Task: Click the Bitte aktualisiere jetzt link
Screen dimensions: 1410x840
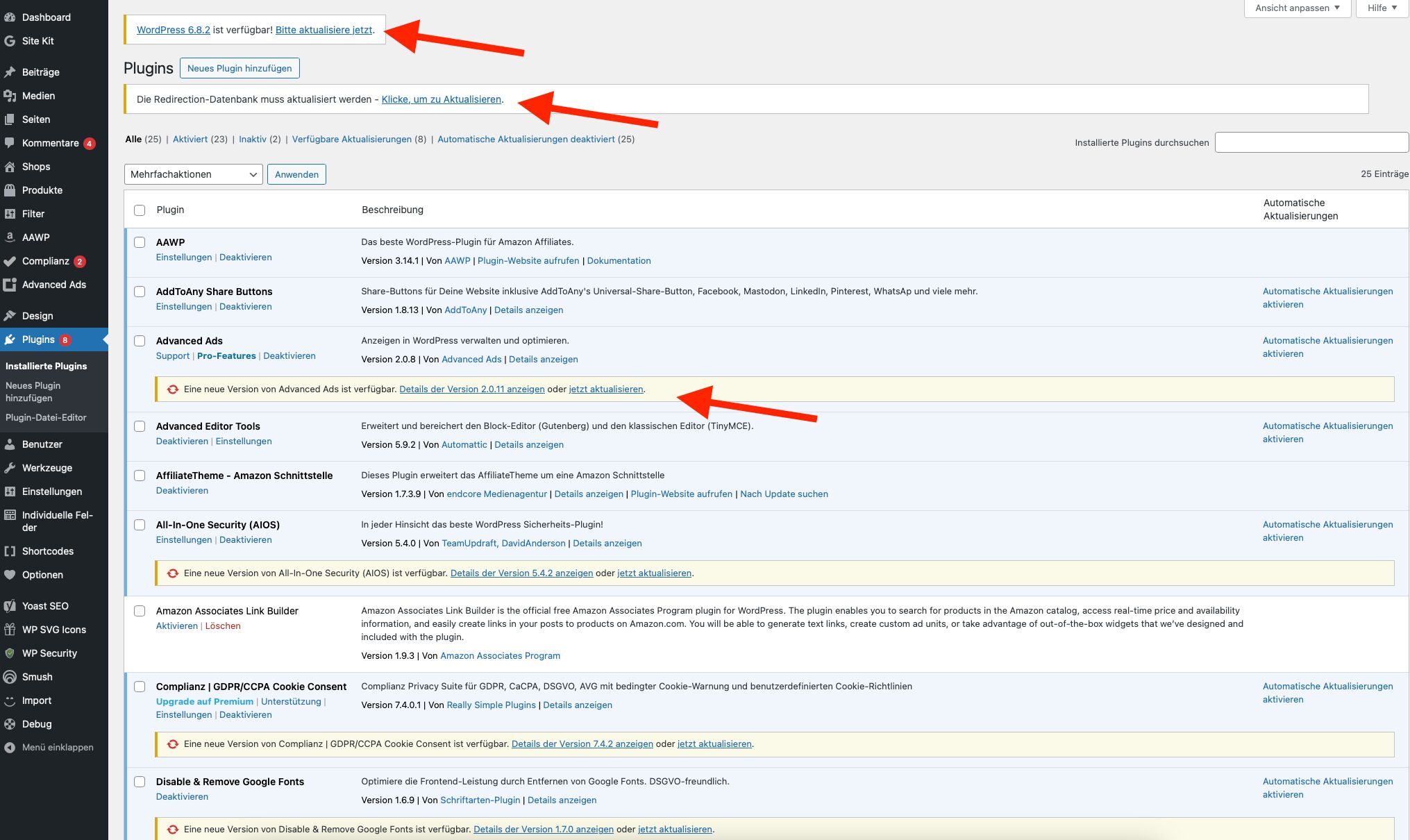Action: (324, 30)
